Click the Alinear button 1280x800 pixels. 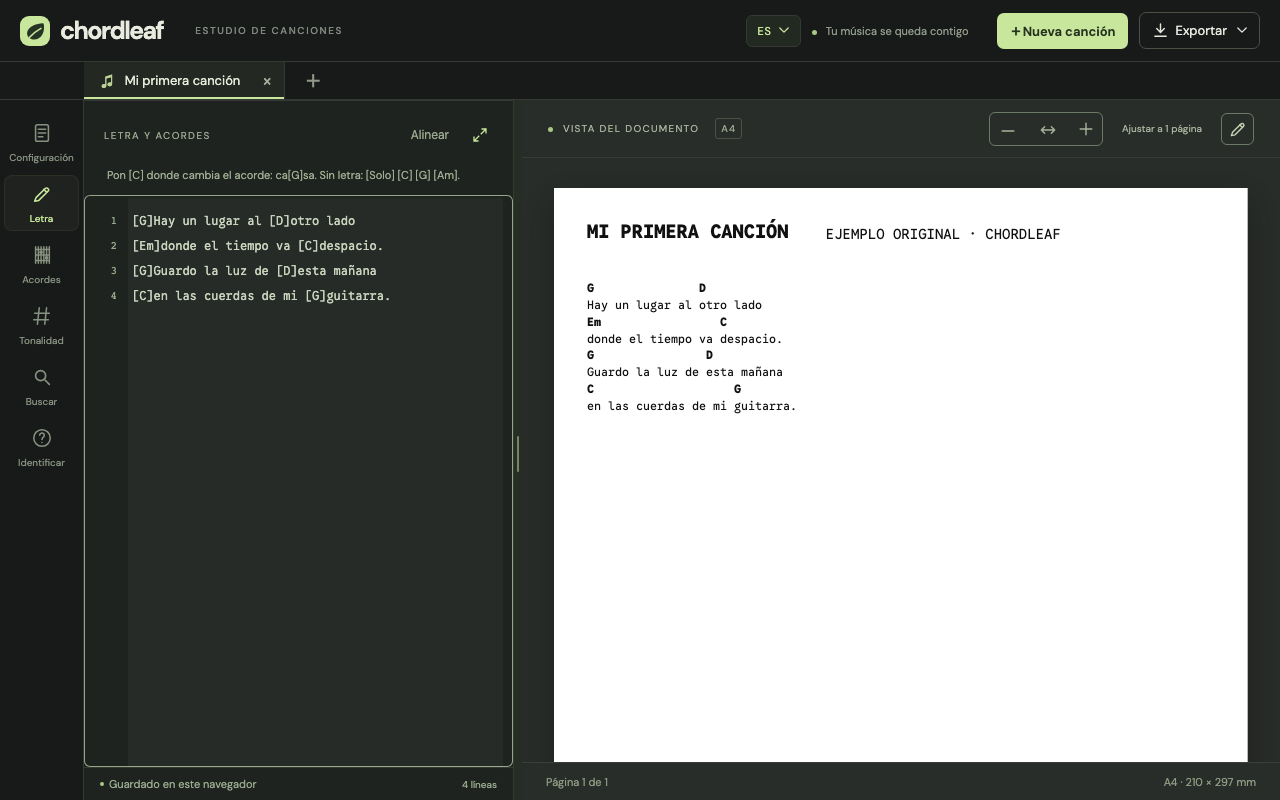430,135
